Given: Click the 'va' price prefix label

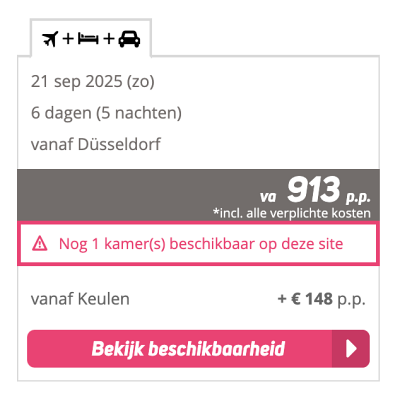Looking at the screenshot, I should (268, 197).
